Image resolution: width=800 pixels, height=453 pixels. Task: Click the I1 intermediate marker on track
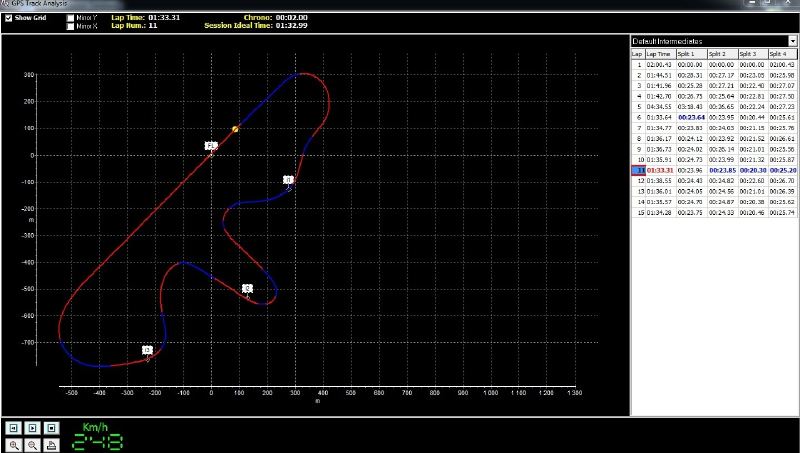click(288, 180)
